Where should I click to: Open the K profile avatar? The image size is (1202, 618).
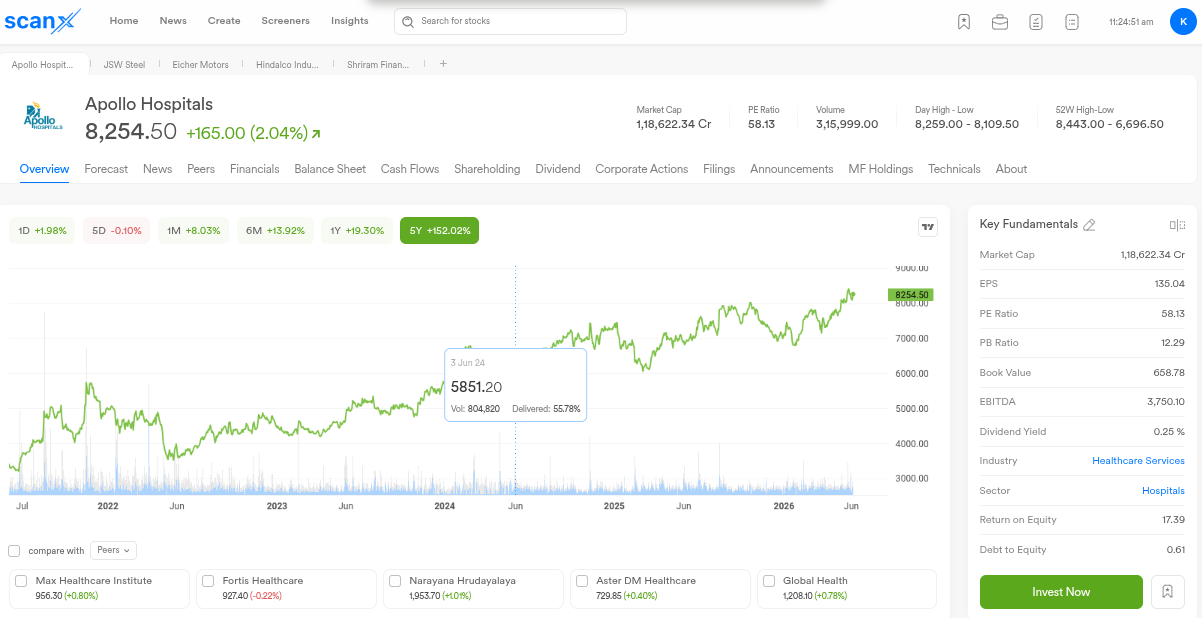[1182, 21]
